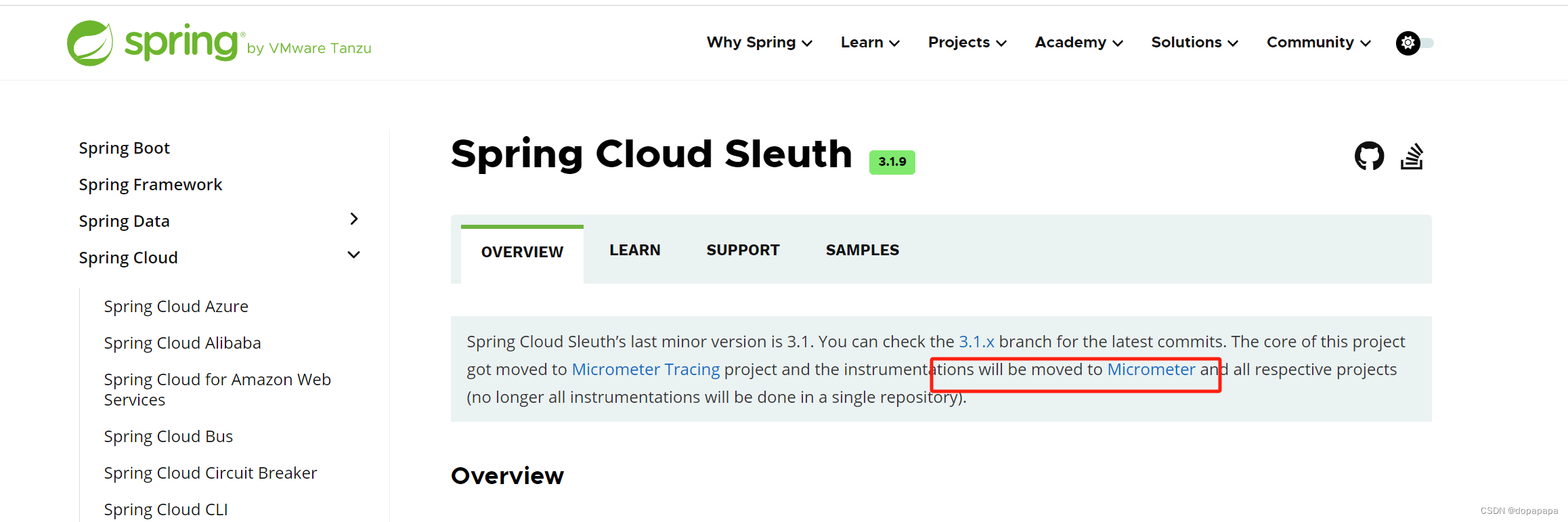The image size is (1568, 522).
Task: Follow the Micrometer Tracing link
Action: pyautogui.click(x=646, y=370)
